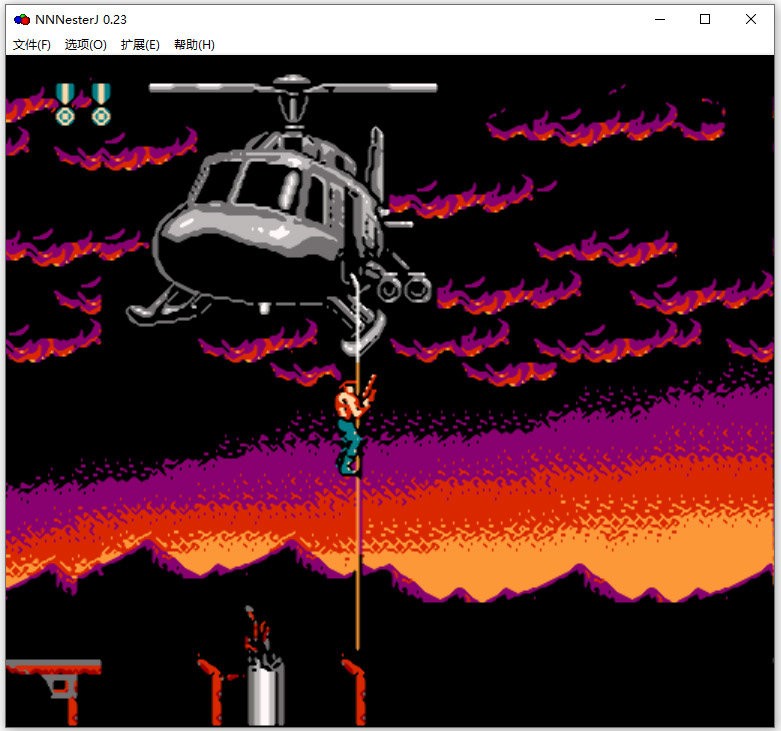Screen dimensions: 781x731
Task: Open the 扩展(E) menu
Action: point(140,45)
